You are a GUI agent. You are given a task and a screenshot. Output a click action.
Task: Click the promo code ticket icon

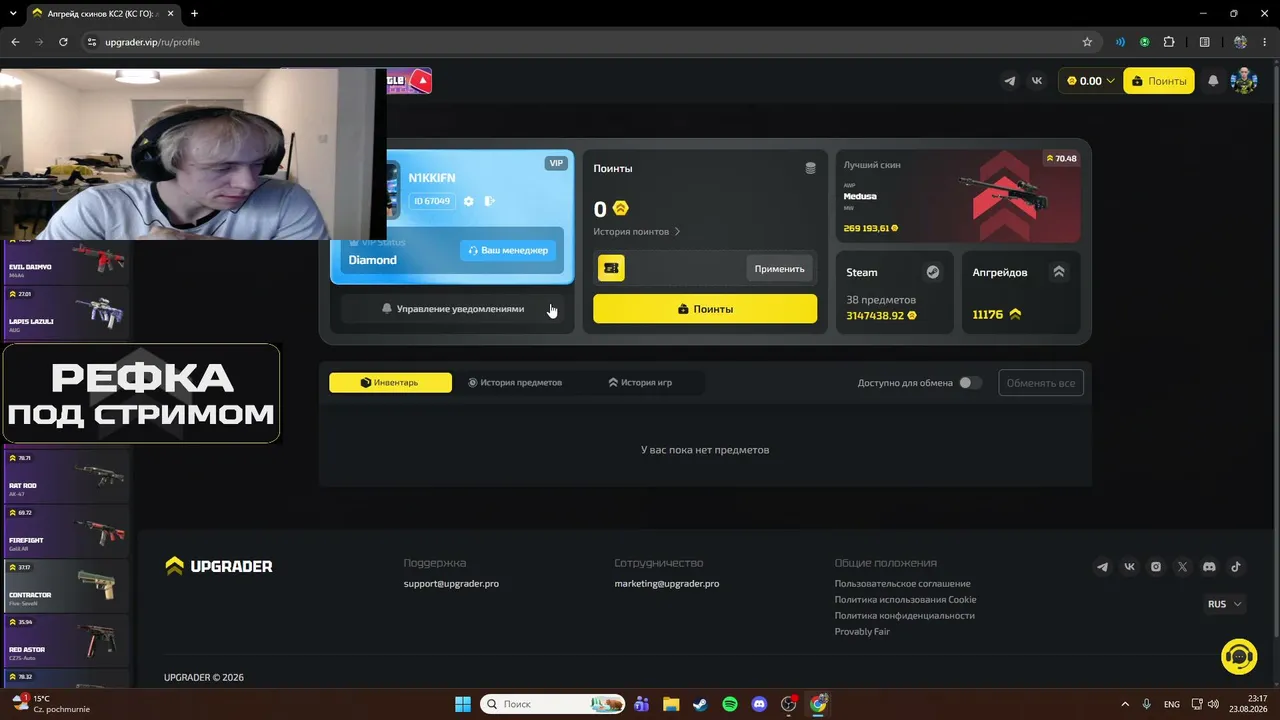611,268
